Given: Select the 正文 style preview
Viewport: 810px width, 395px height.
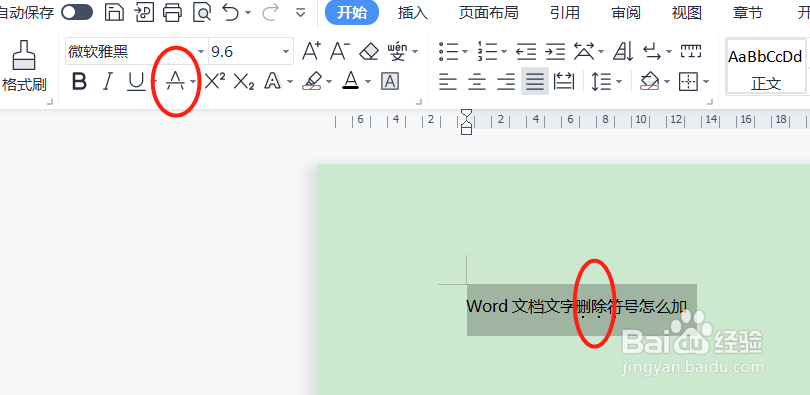Looking at the screenshot, I should coord(766,67).
